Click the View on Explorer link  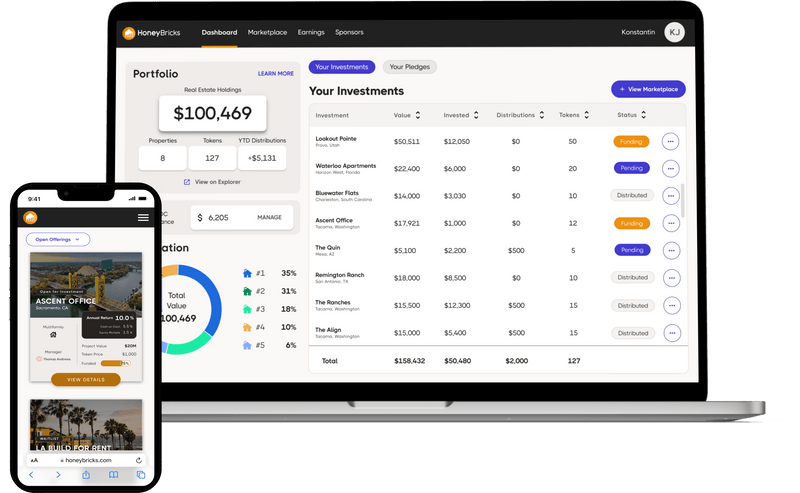pyautogui.click(x=217, y=182)
